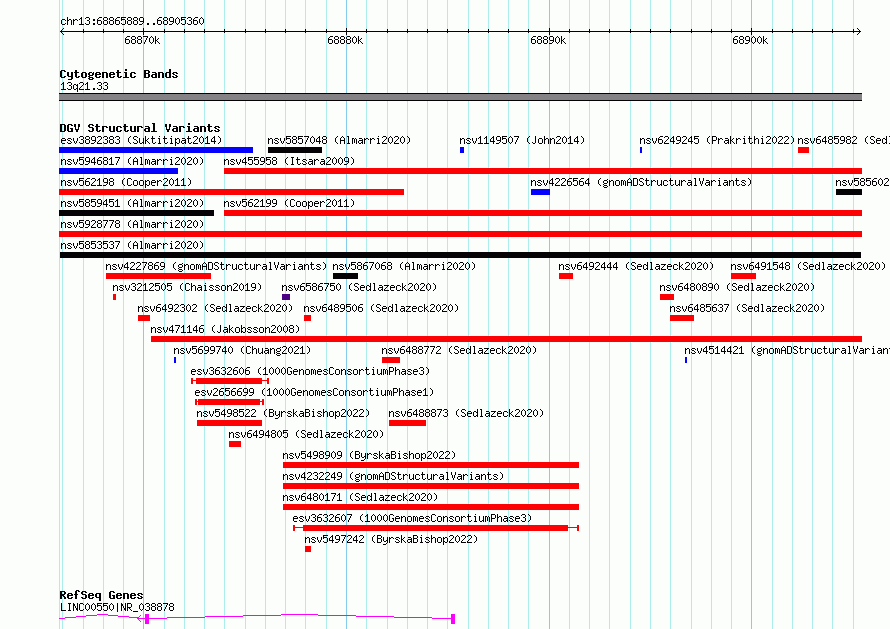Open the nsv5497242 (ByrskaBishop2022) variant label

coord(391,539)
